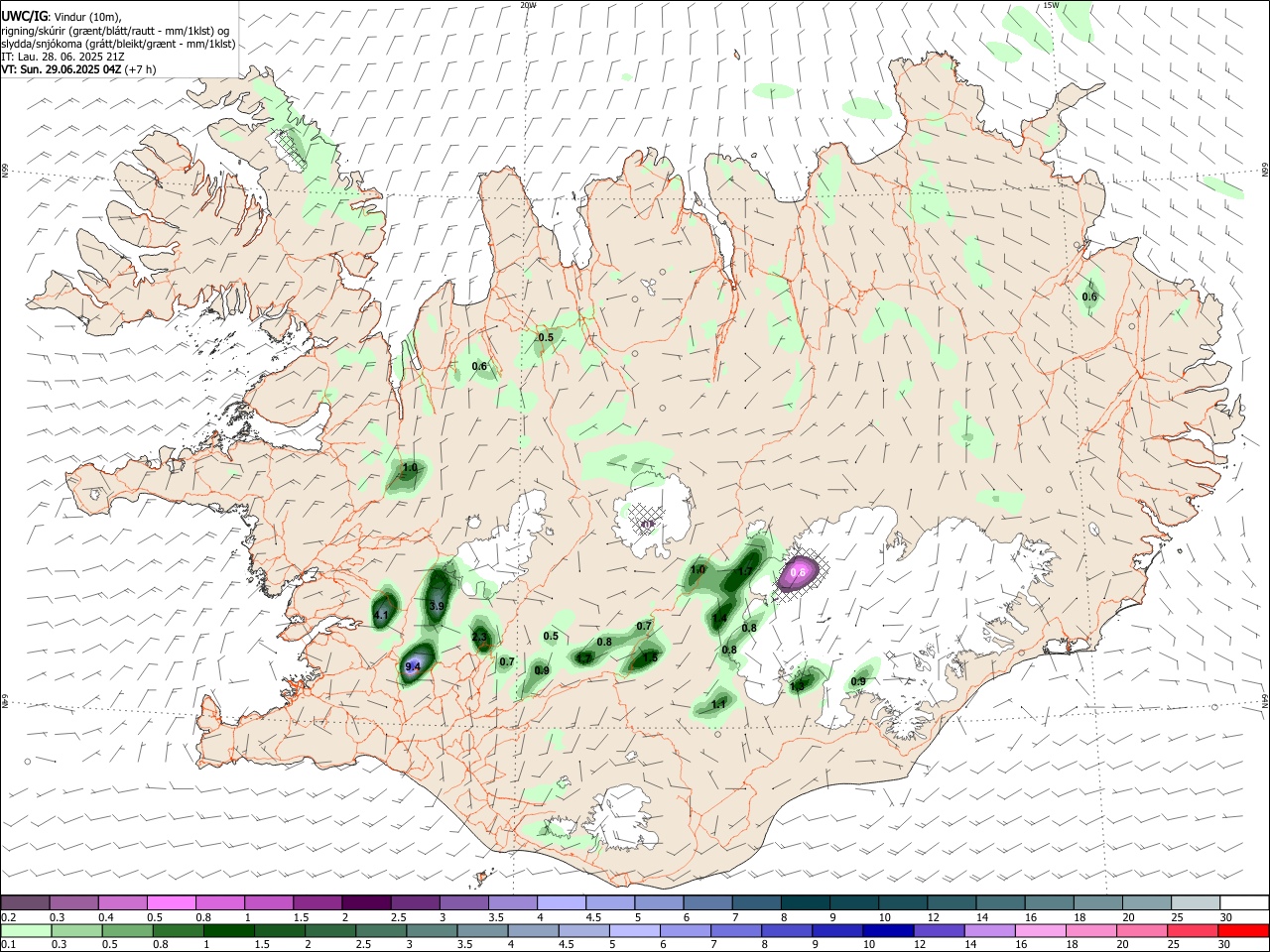Click the IT: Lau. 28. 06. 2025 21Z line
The width and height of the screenshot is (1270, 952).
tap(63, 58)
